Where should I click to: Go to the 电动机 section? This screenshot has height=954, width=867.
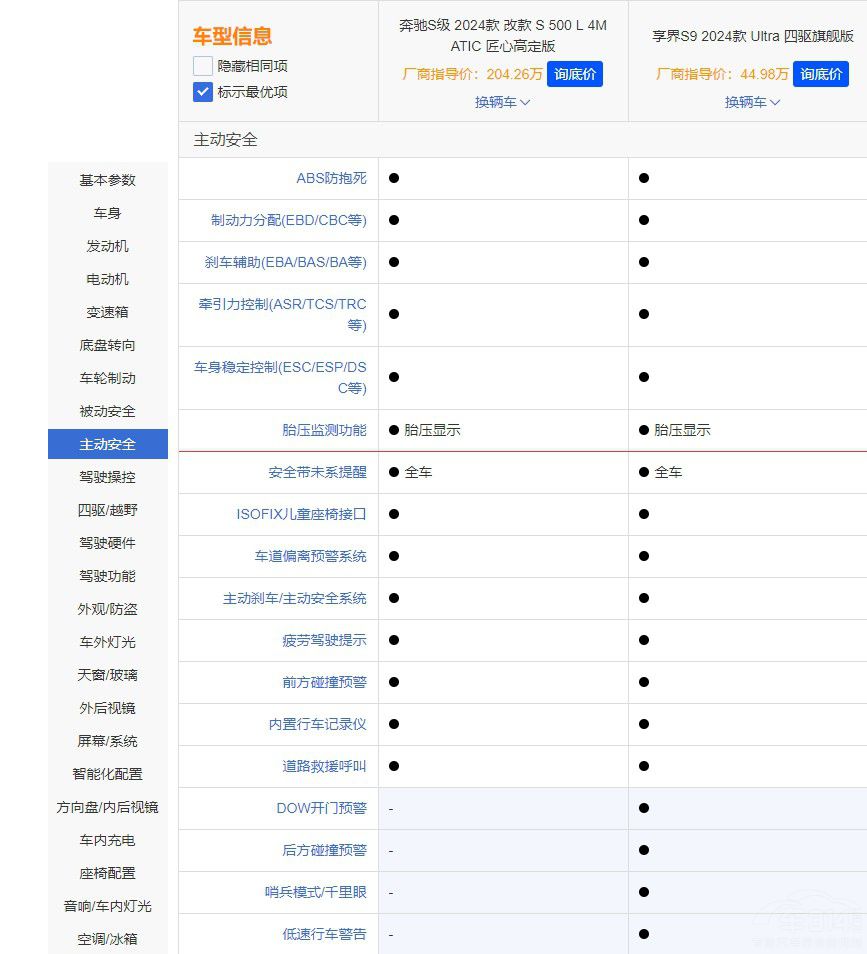[x=107, y=279]
